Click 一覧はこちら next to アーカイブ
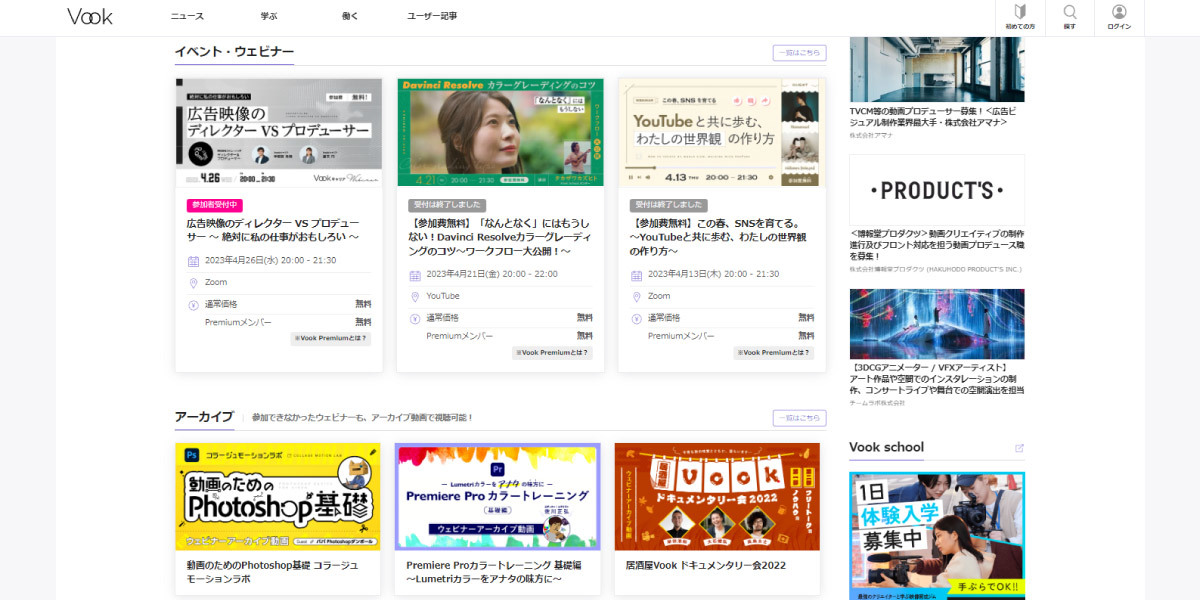 (x=800, y=417)
